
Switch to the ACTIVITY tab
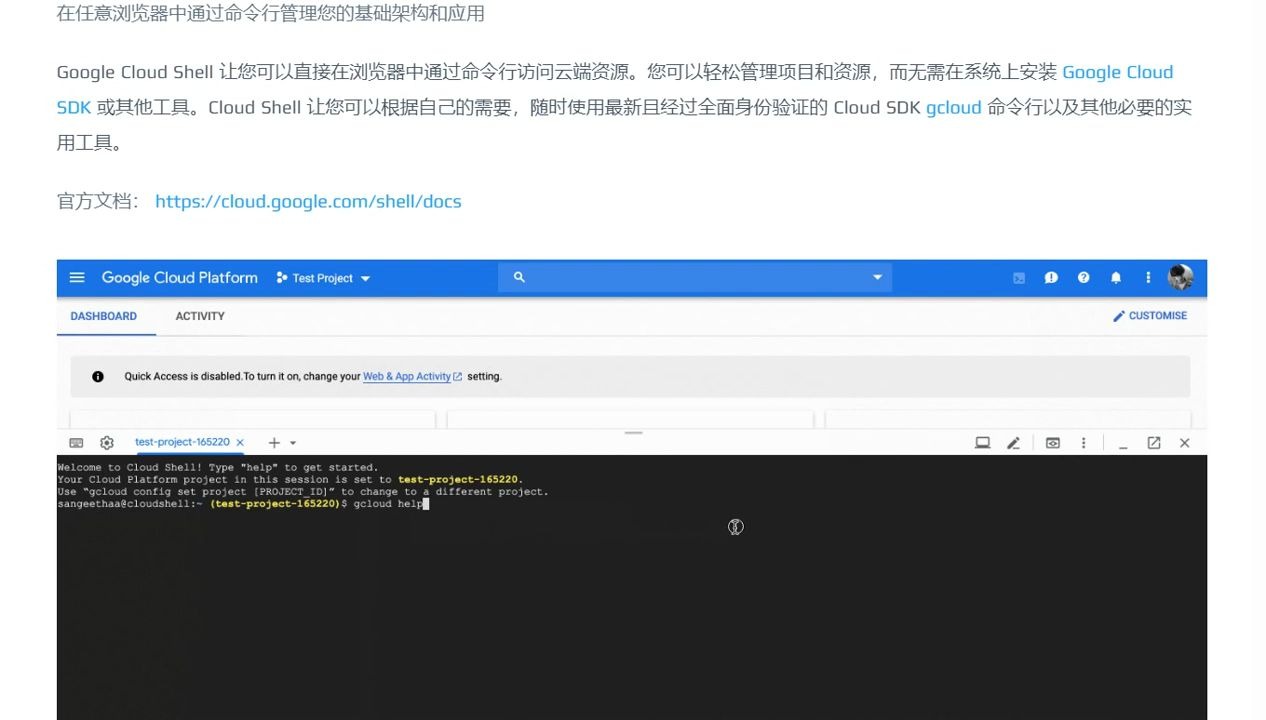click(200, 316)
